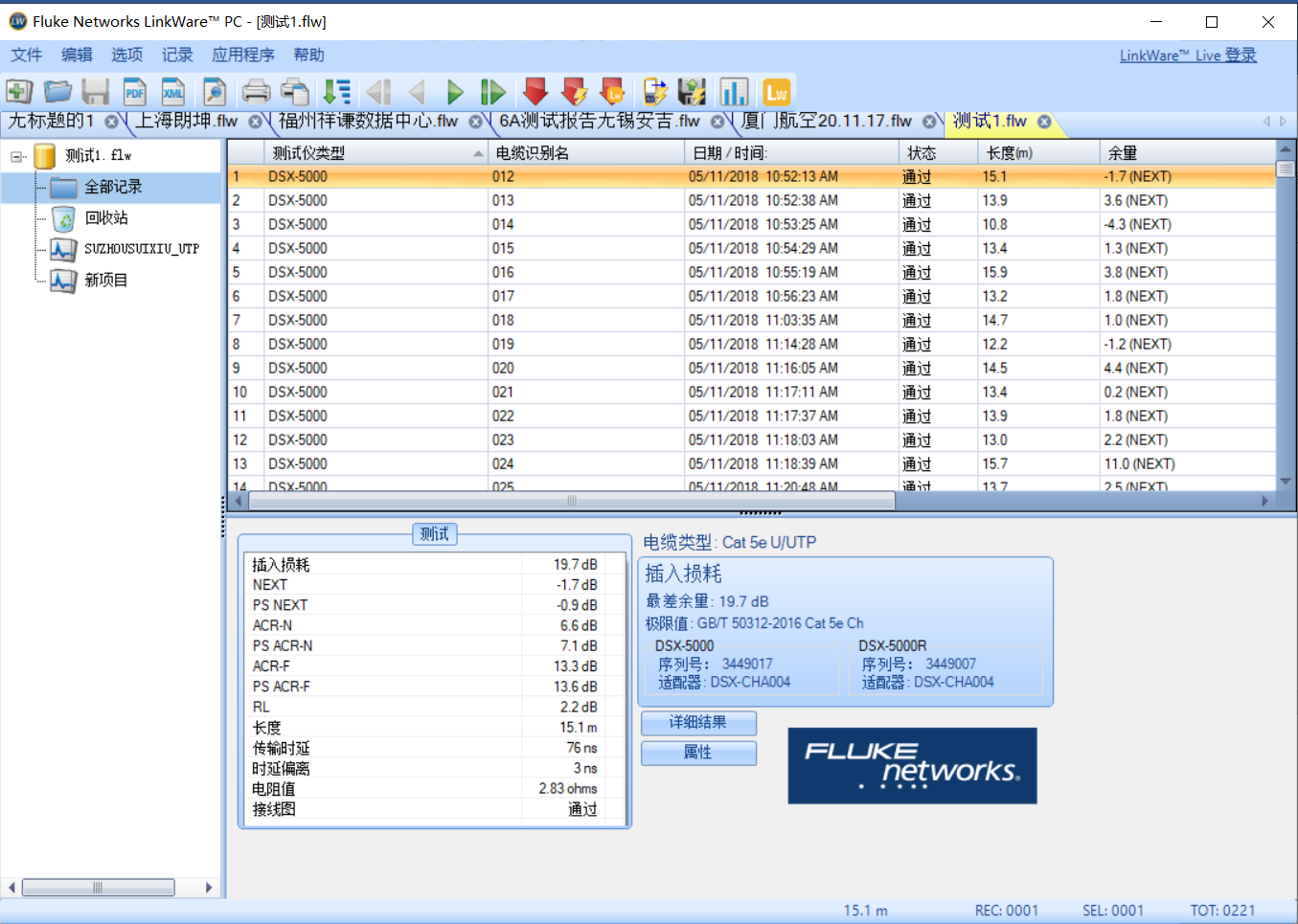Click the print preview magnifier icon

pyautogui.click(x=215, y=92)
